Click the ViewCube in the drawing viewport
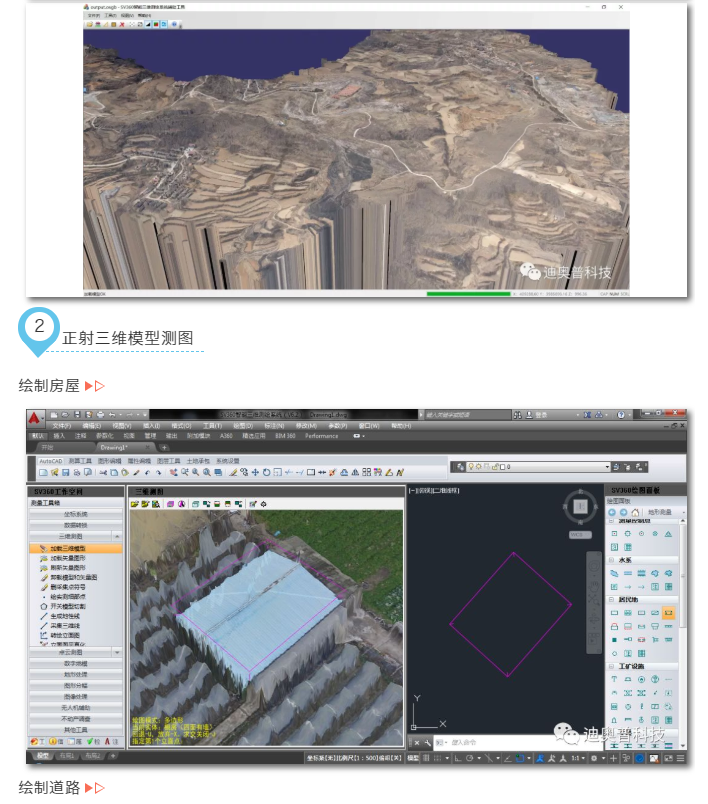The width and height of the screenshot is (708, 804). coord(580,507)
